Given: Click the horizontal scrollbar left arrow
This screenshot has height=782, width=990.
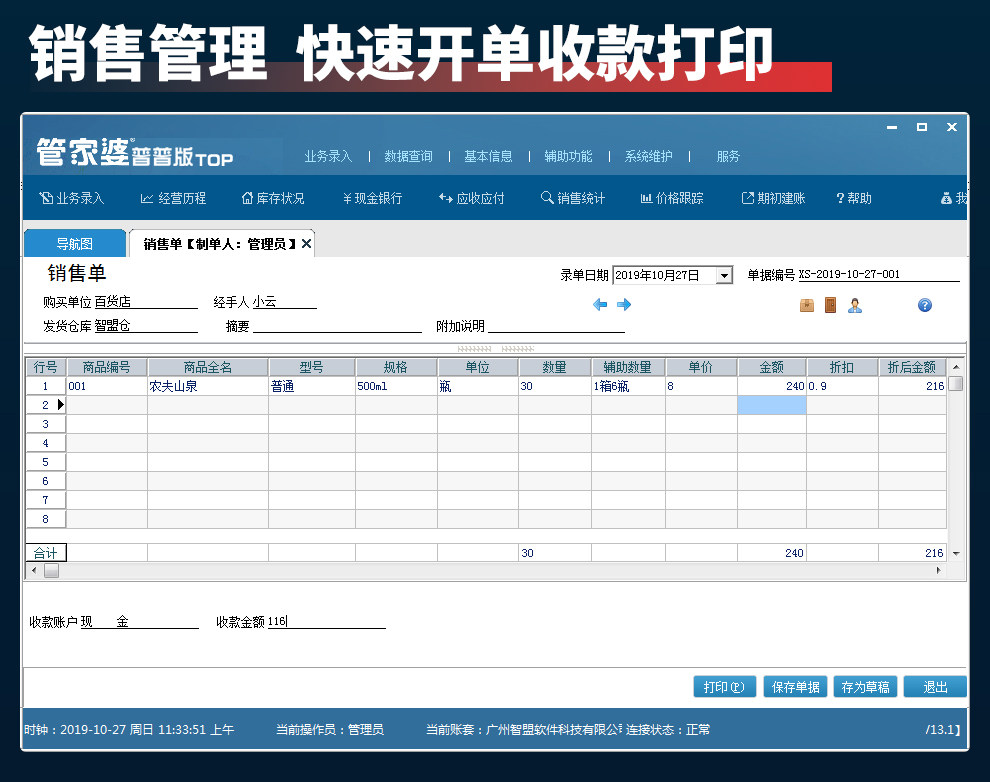Looking at the screenshot, I should pyautogui.click(x=34, y=571).
